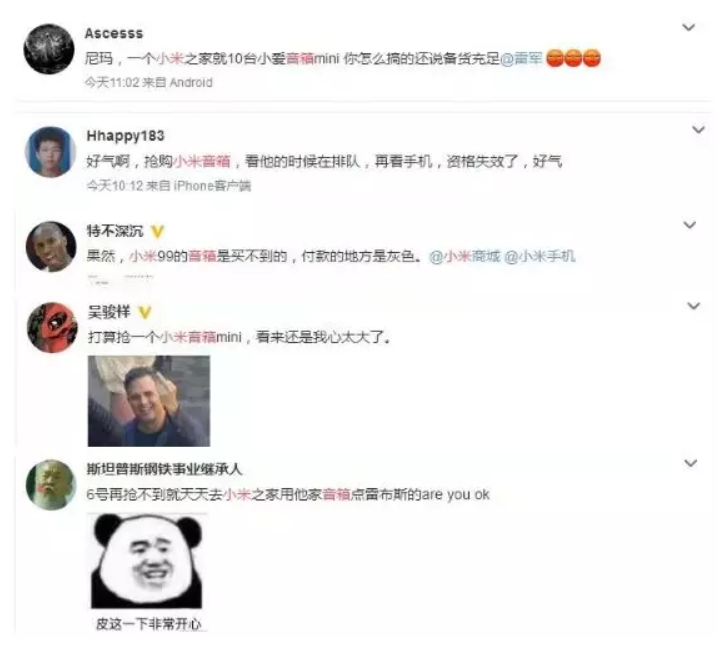Click the Hhappy183 username
The width and height of the screenshot is (720, 647).
coord(125,136)
